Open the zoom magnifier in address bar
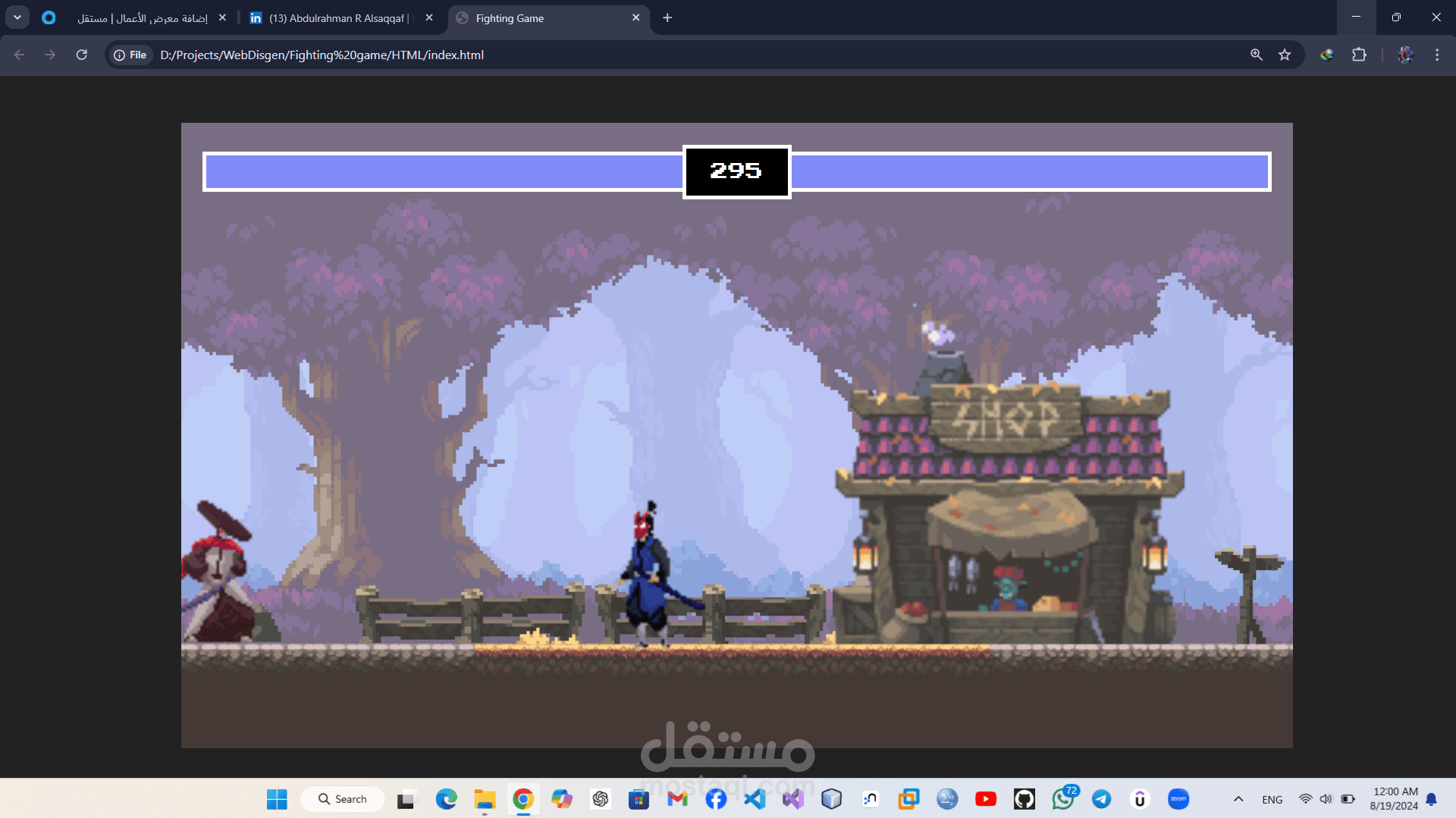The width and height of the screenshot is (1456, 818). (1257, 55)
